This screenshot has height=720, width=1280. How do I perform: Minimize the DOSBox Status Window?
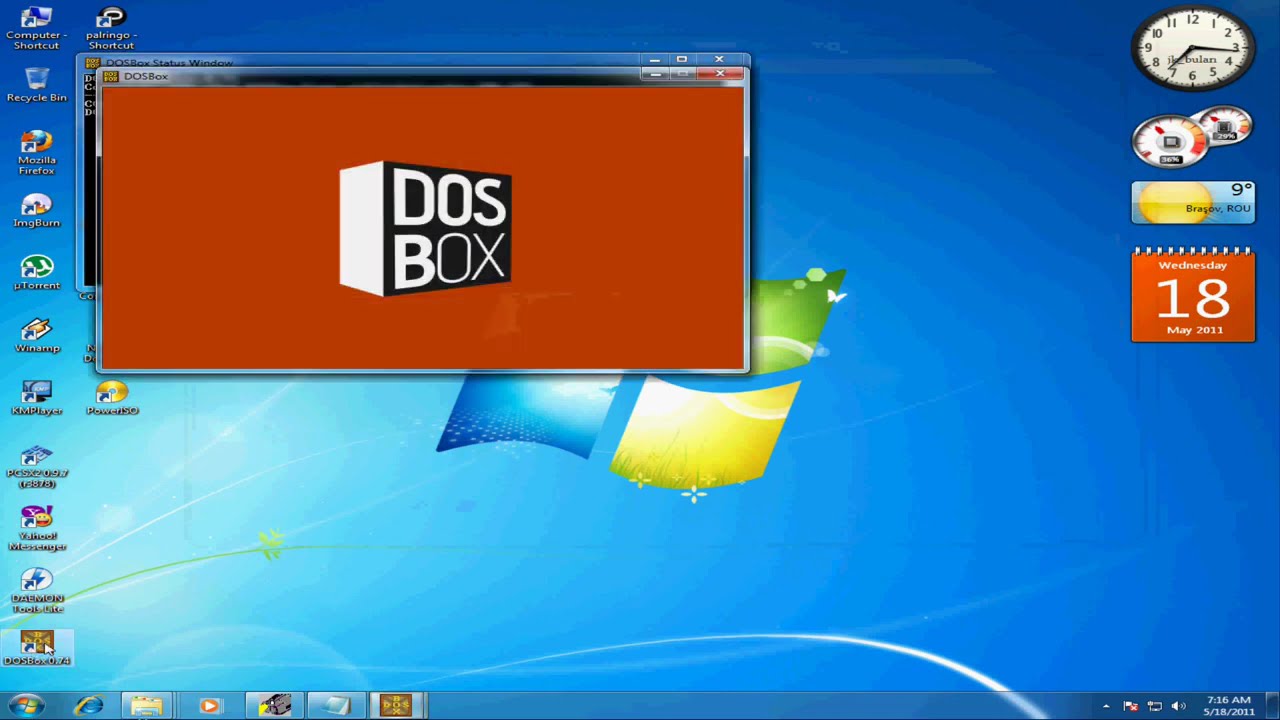pos(655,59)
